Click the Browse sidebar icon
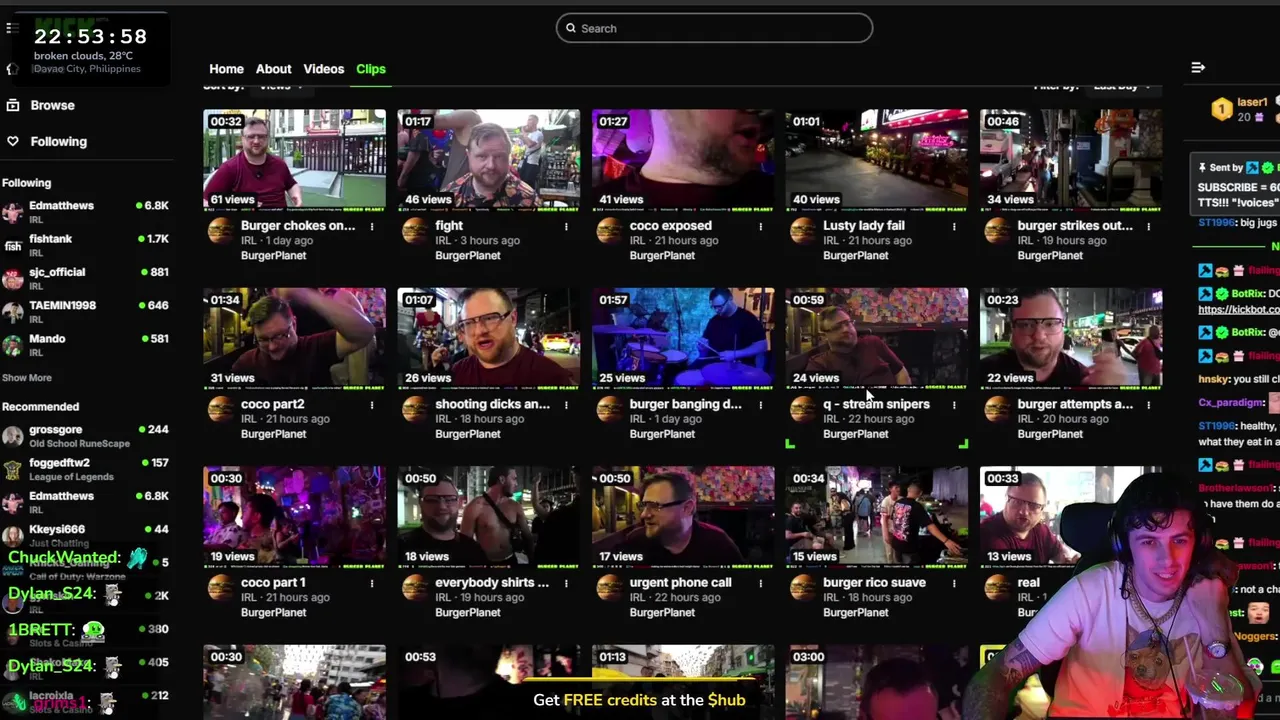 click(x=12, y=105)
